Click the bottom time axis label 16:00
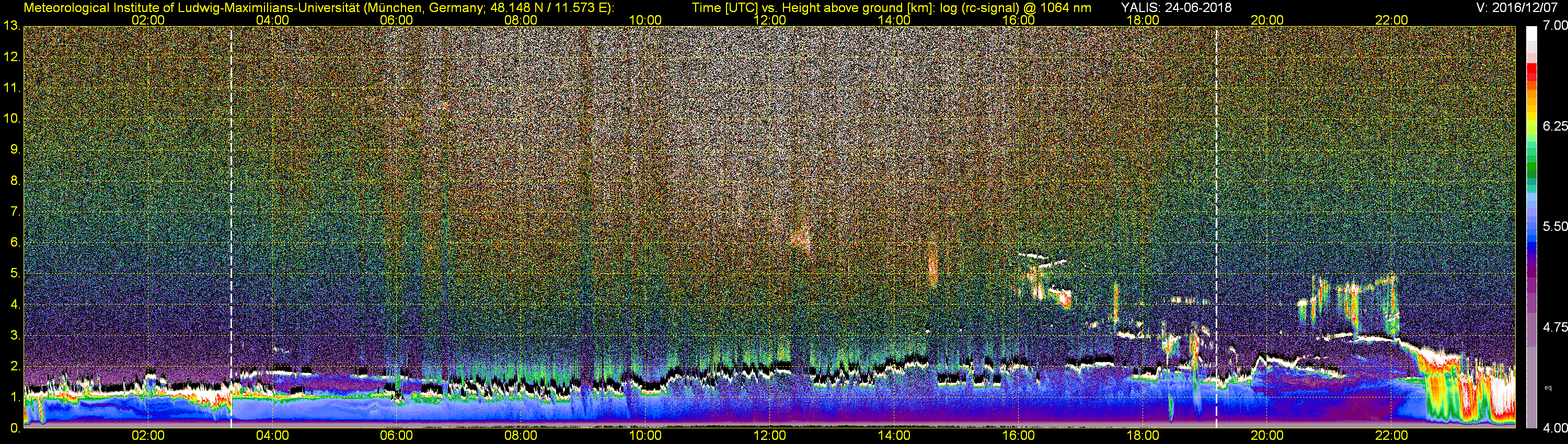Image resolution: width=1568 pixels, height=444 pixels. pos(1018,436)
